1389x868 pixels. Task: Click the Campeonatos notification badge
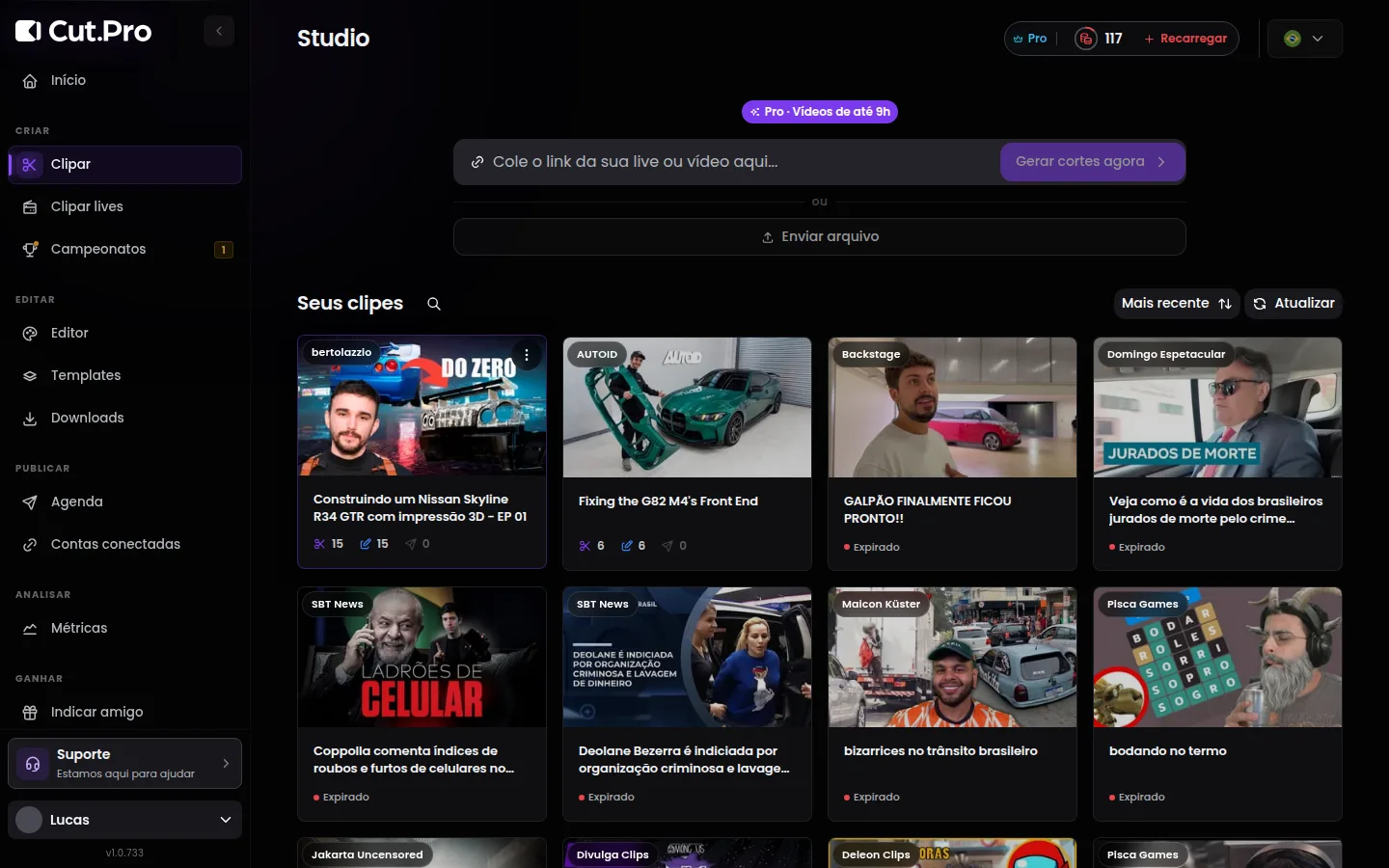224,250
